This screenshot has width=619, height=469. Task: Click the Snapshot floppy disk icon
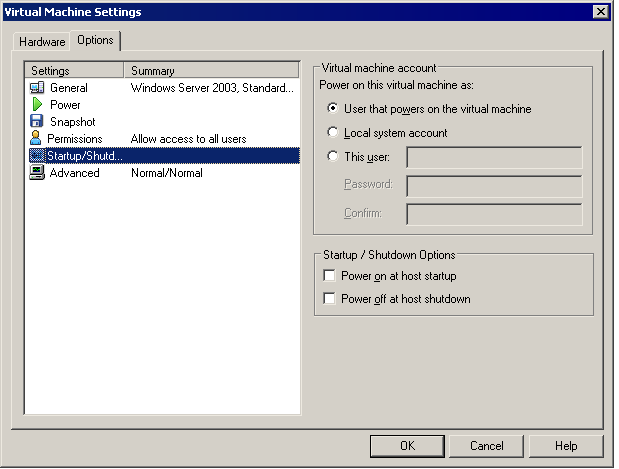tap(37, 122)
